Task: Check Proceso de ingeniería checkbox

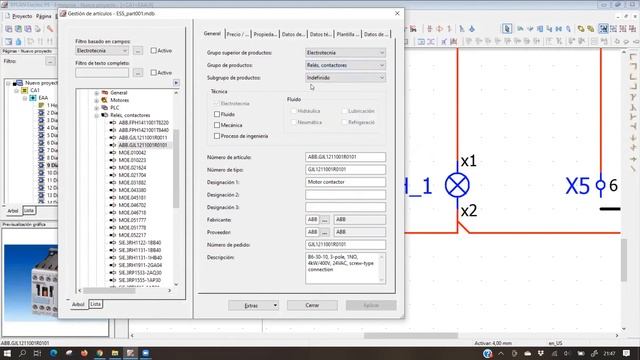Action: 217,136
